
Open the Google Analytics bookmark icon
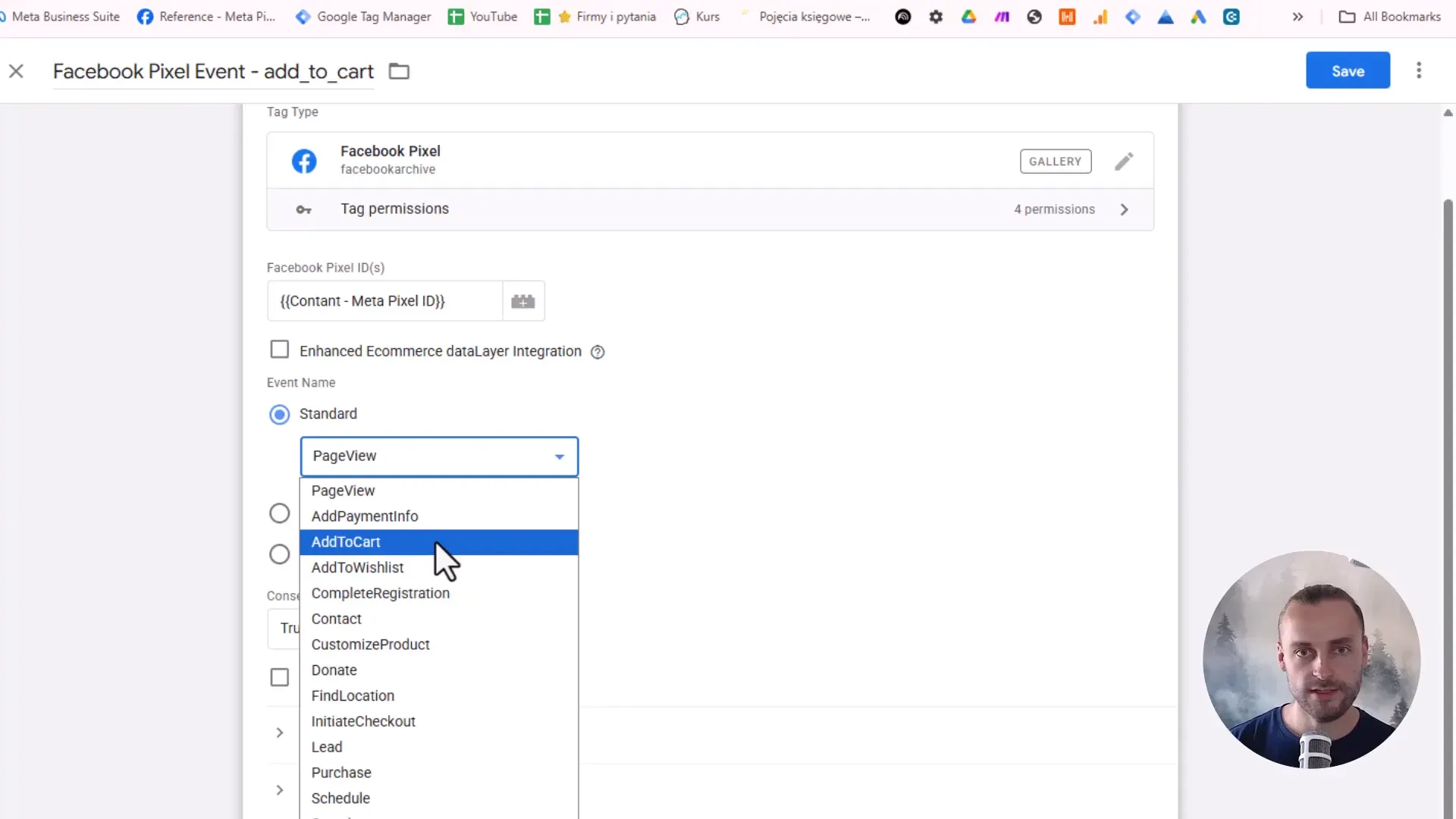coord(1100,17)
